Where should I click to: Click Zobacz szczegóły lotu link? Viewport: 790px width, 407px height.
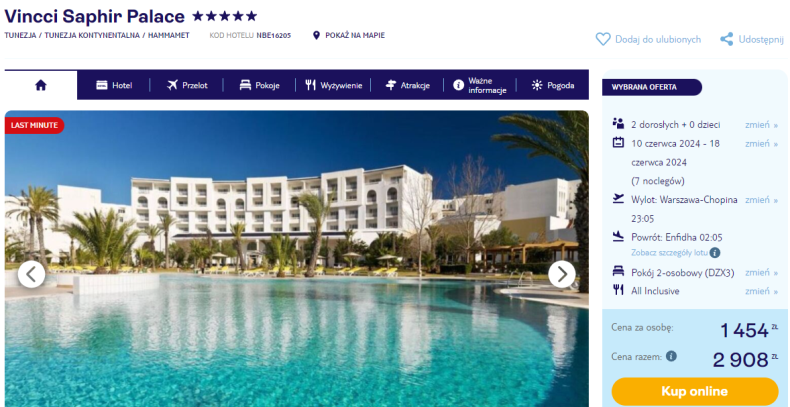click(669, 253)
